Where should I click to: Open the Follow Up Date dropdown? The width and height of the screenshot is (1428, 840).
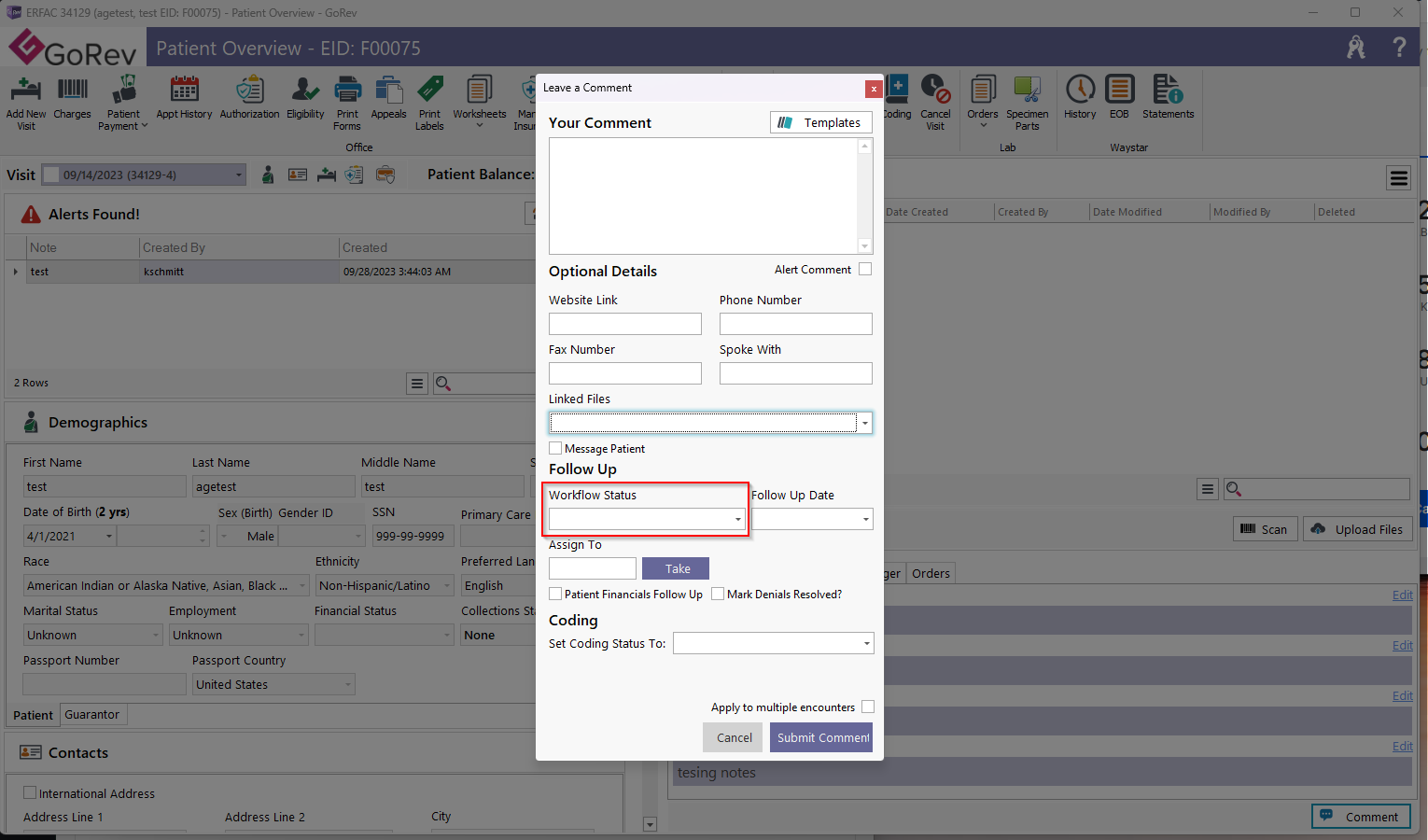[865, 519]
